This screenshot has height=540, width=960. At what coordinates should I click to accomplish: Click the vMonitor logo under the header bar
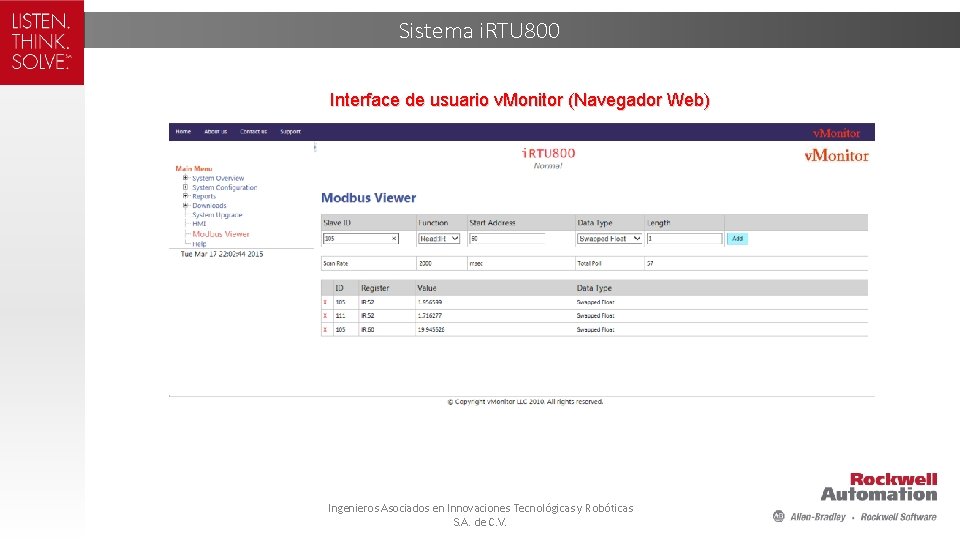tap(836, 156)
